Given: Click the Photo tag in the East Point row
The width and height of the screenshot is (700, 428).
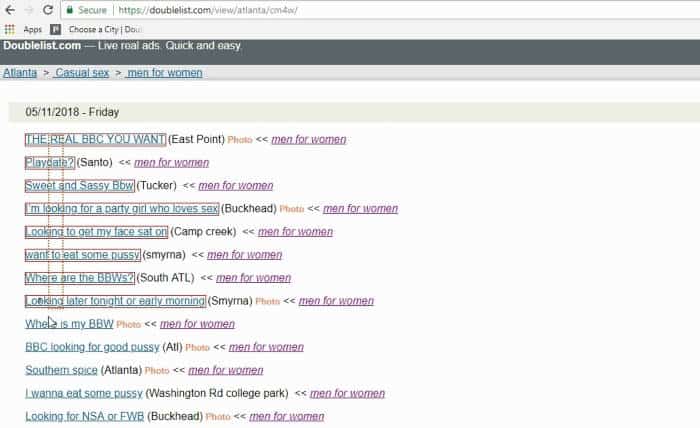Looking at the screenshot, I should tap(240, 140).
